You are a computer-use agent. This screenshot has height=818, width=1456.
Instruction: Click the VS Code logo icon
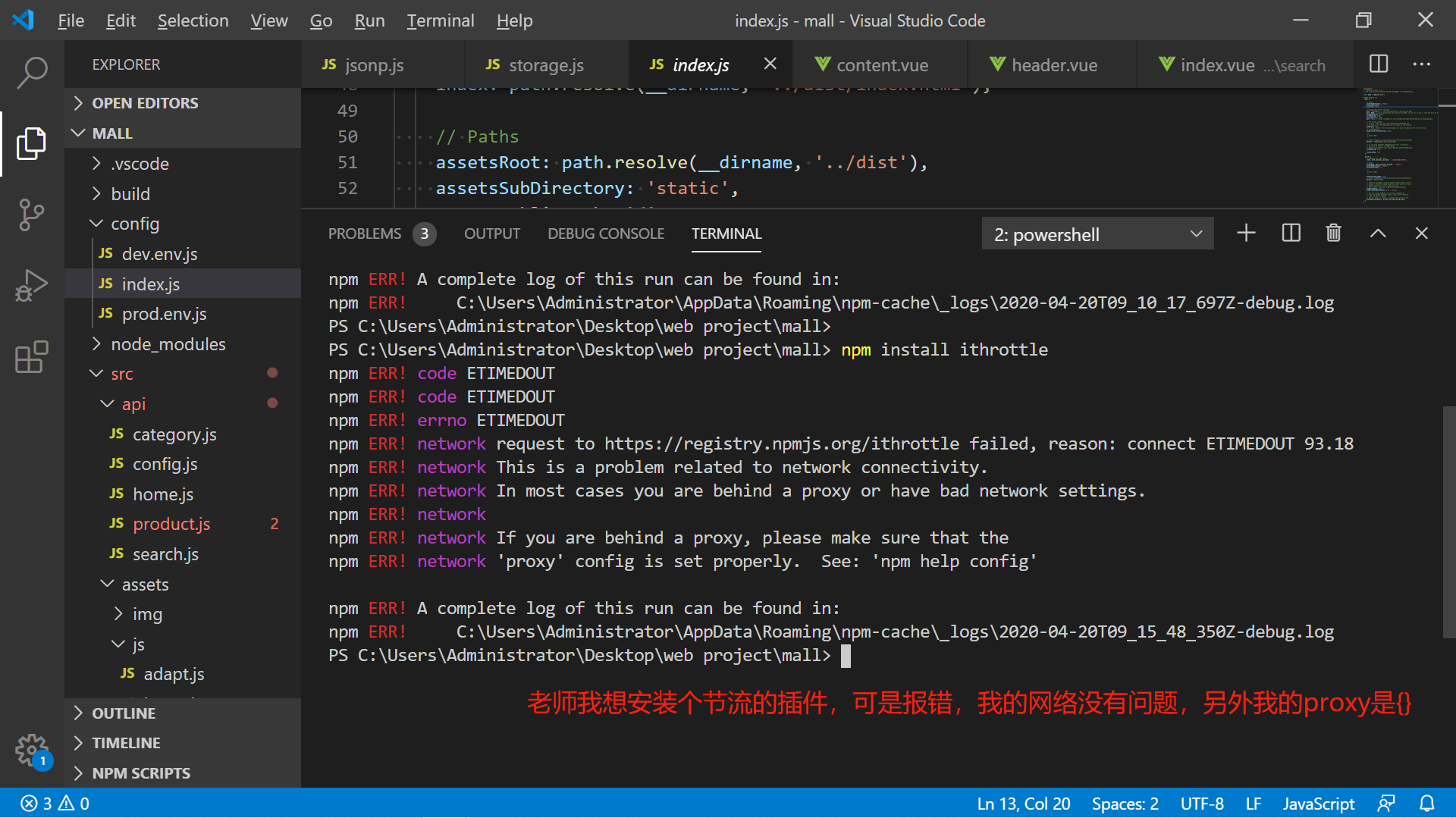coord(24,20)
